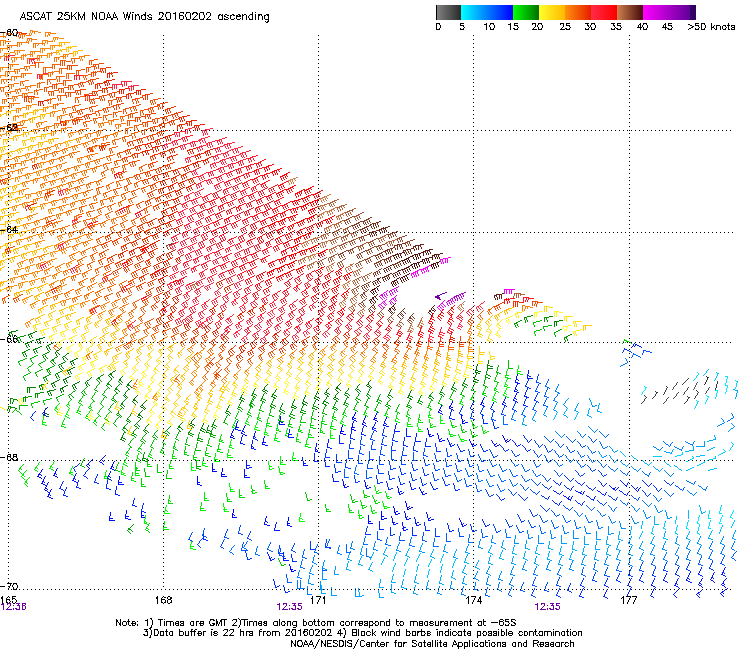Click the -66 latitude axis label

pos(10,339)
